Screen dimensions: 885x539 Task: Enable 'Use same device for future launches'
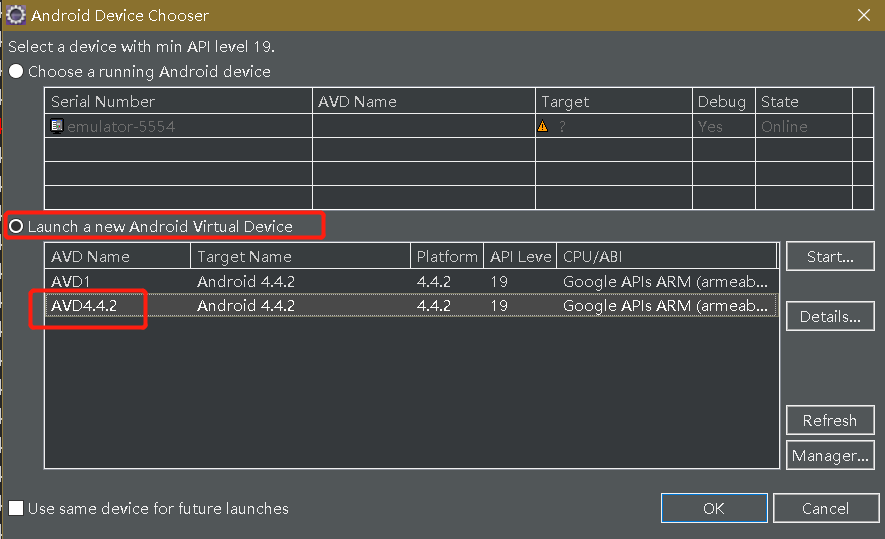[x=16, y=508]
